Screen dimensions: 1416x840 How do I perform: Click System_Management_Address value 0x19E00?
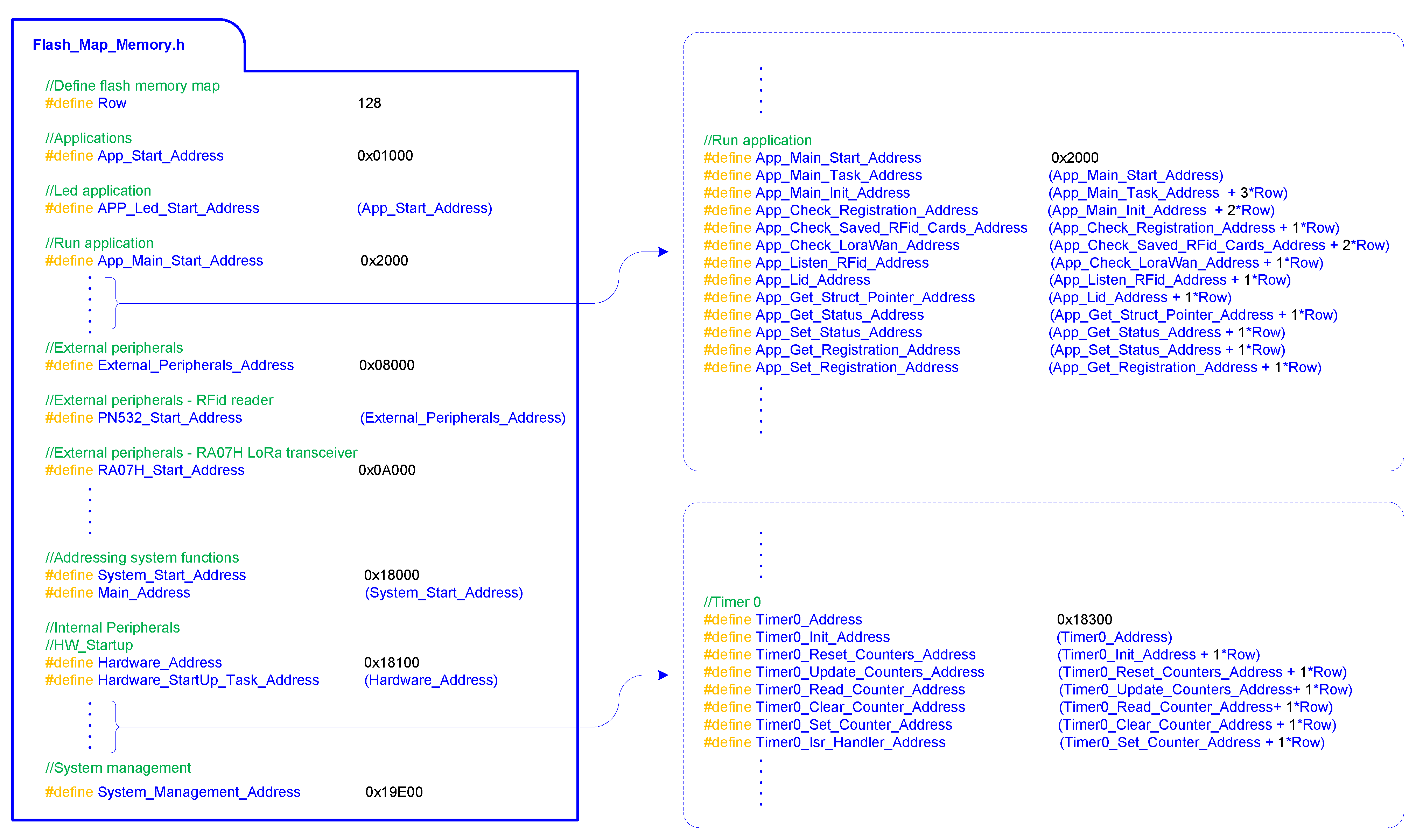[x=394, y=792]
